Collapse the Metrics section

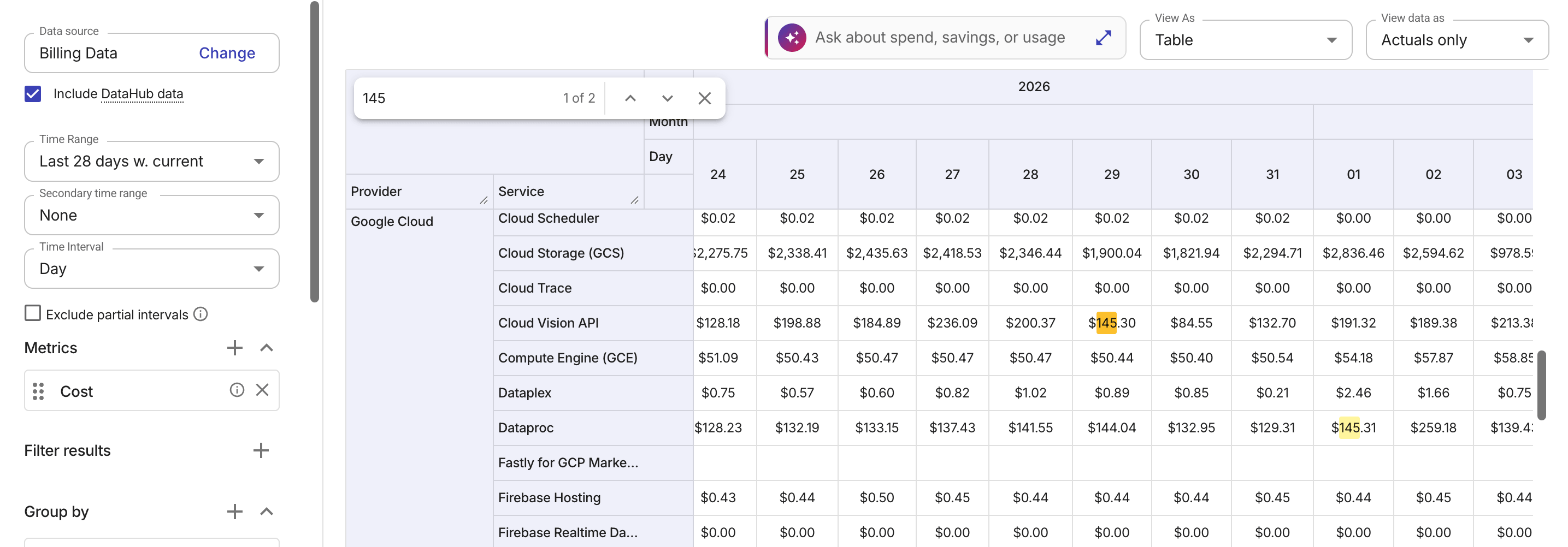[266, 347]
